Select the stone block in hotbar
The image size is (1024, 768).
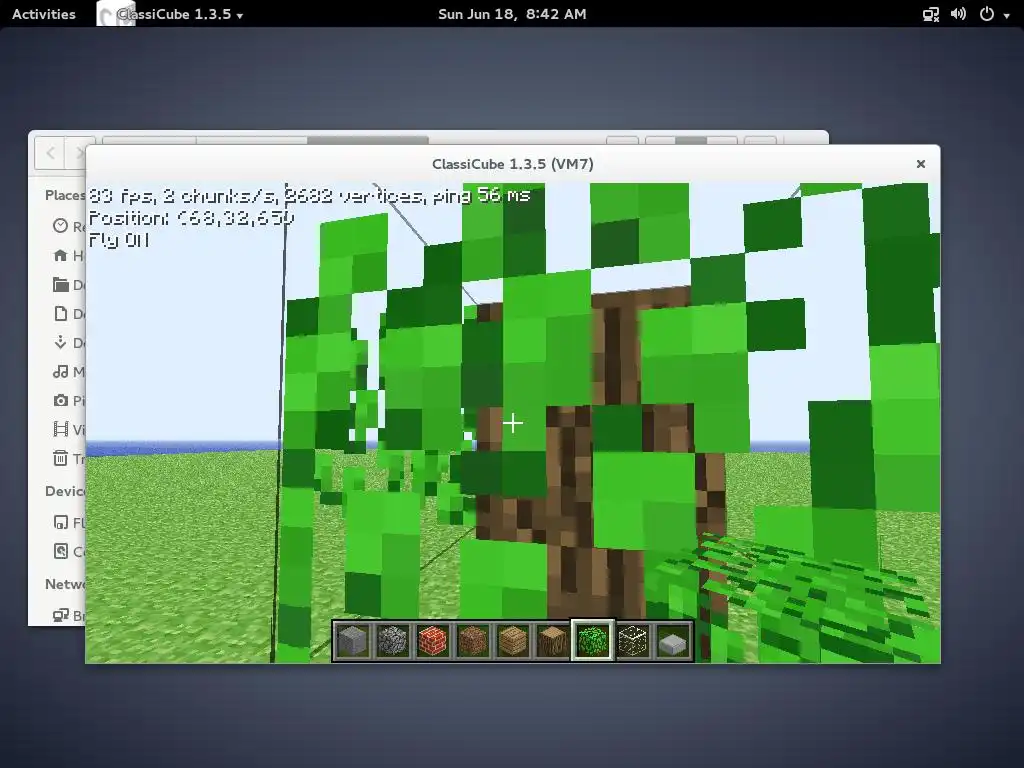point(353,641)
